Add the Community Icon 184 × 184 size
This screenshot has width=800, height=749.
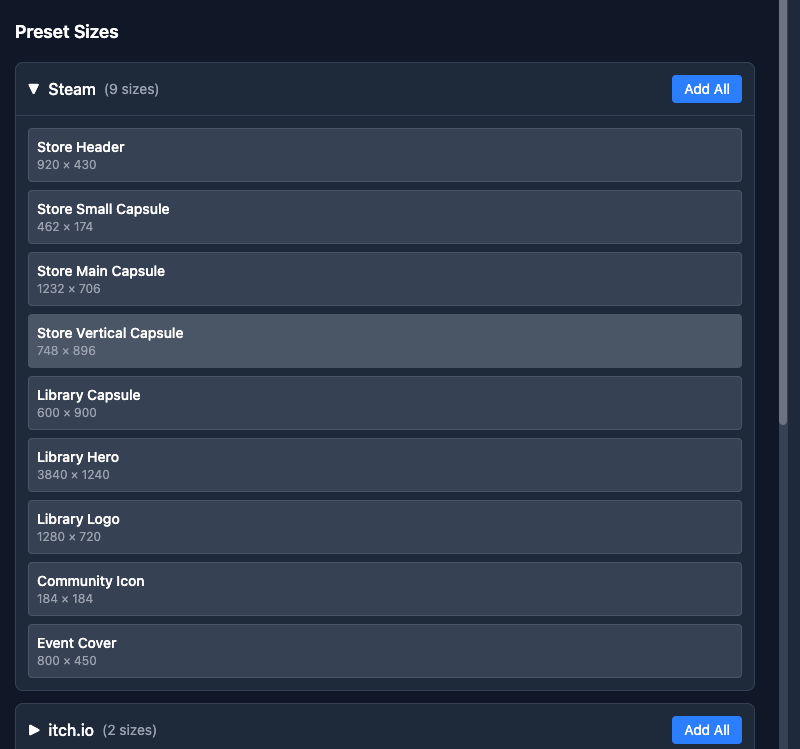[384, 589]
